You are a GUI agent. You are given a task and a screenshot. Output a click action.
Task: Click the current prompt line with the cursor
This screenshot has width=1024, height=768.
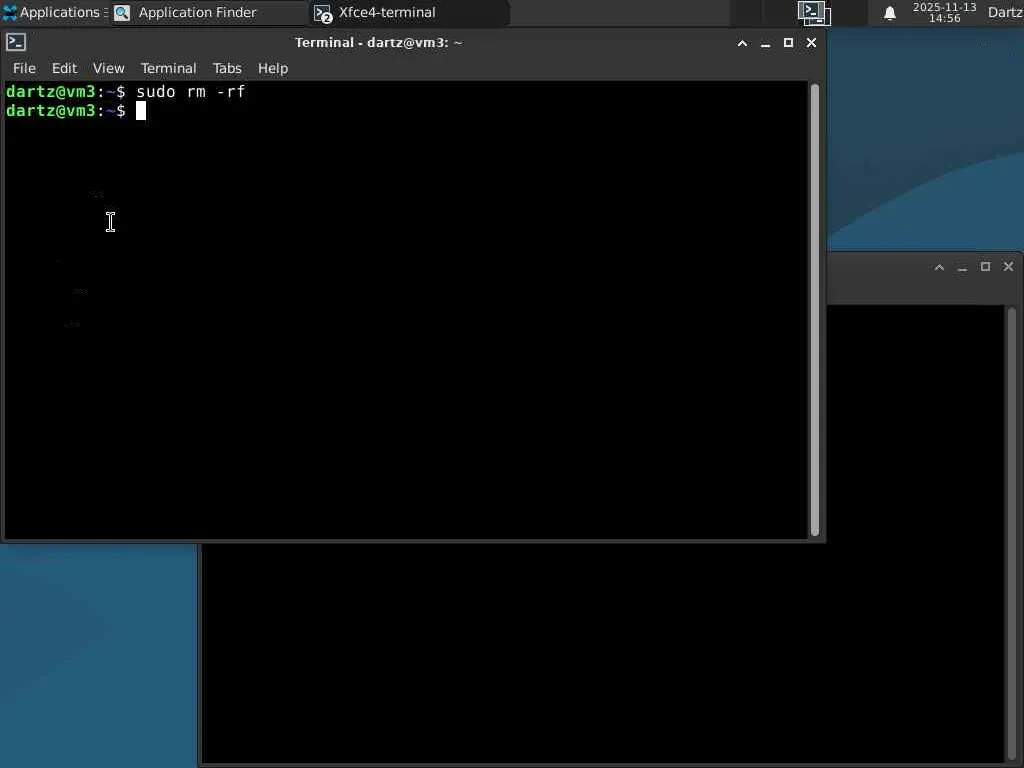coord(76,111)
